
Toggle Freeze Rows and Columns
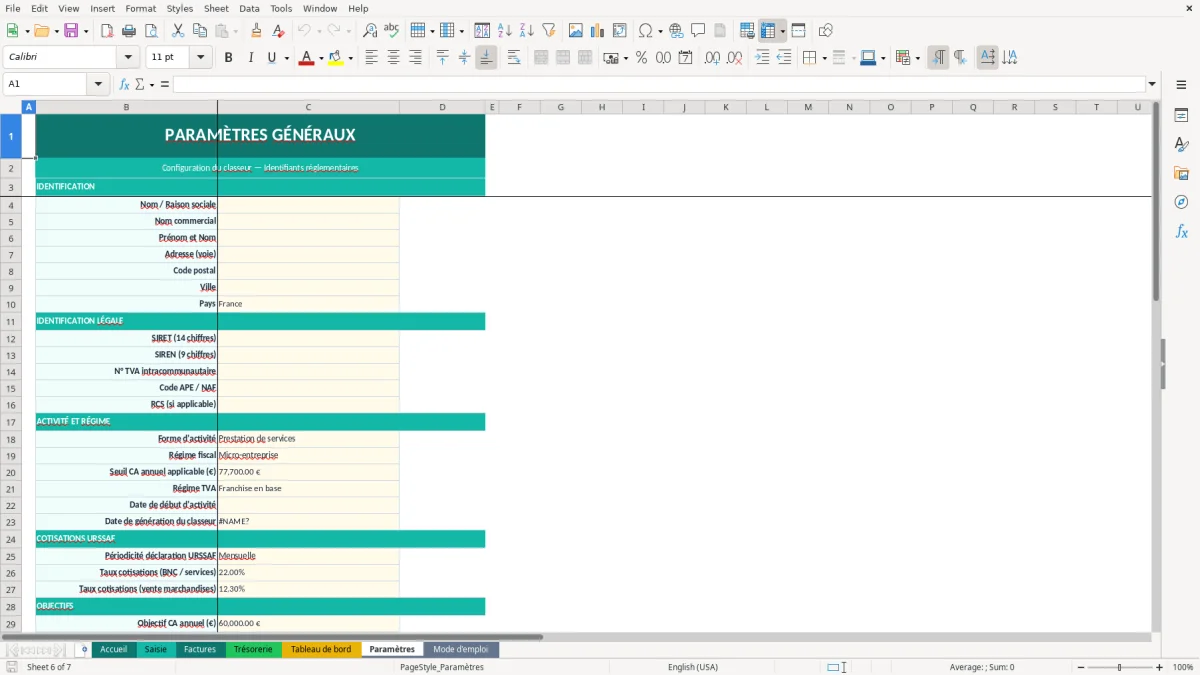coord(768,31)
